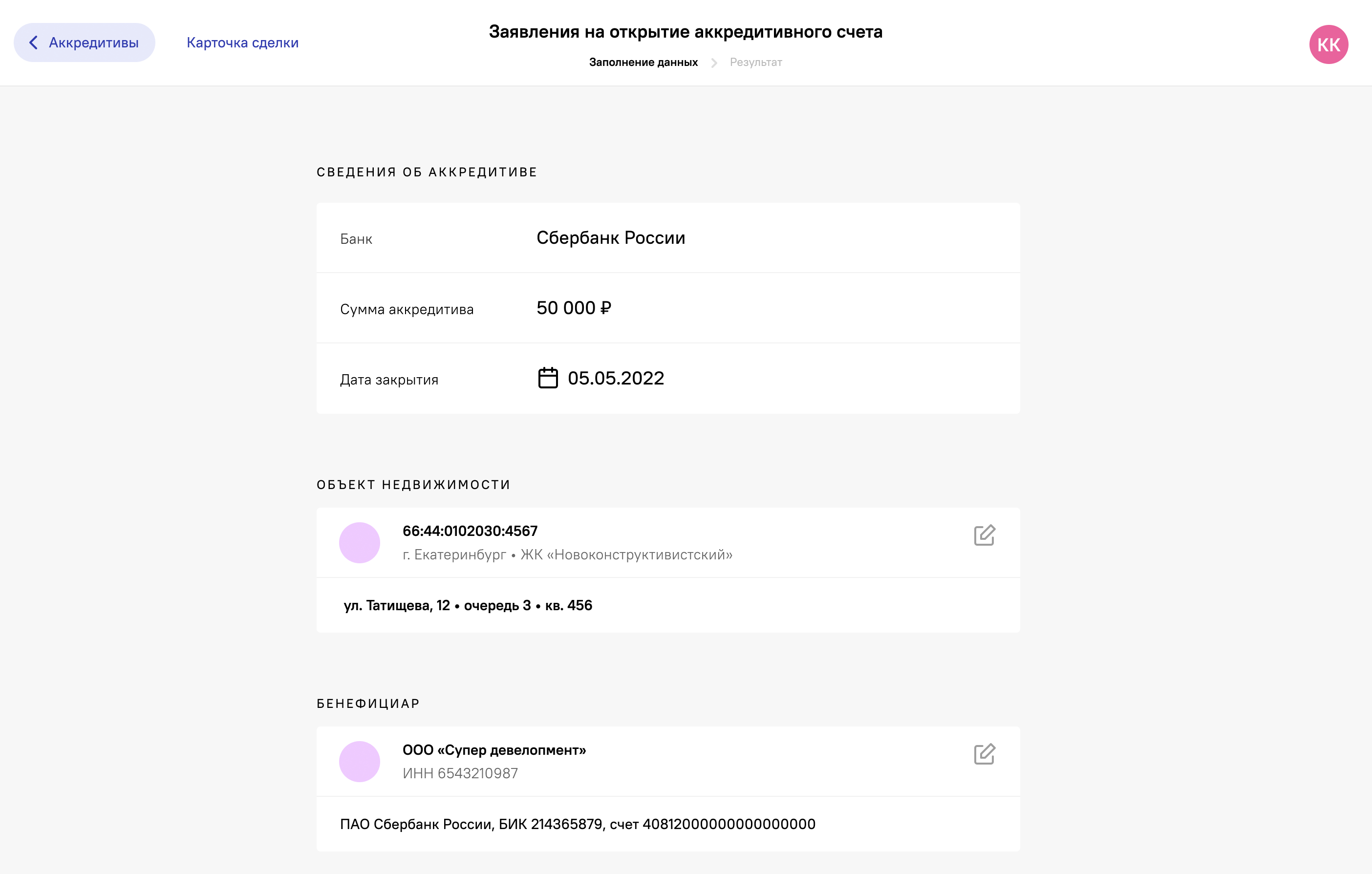
Task: Click the Бенефициар section heading
Action: 368,703
